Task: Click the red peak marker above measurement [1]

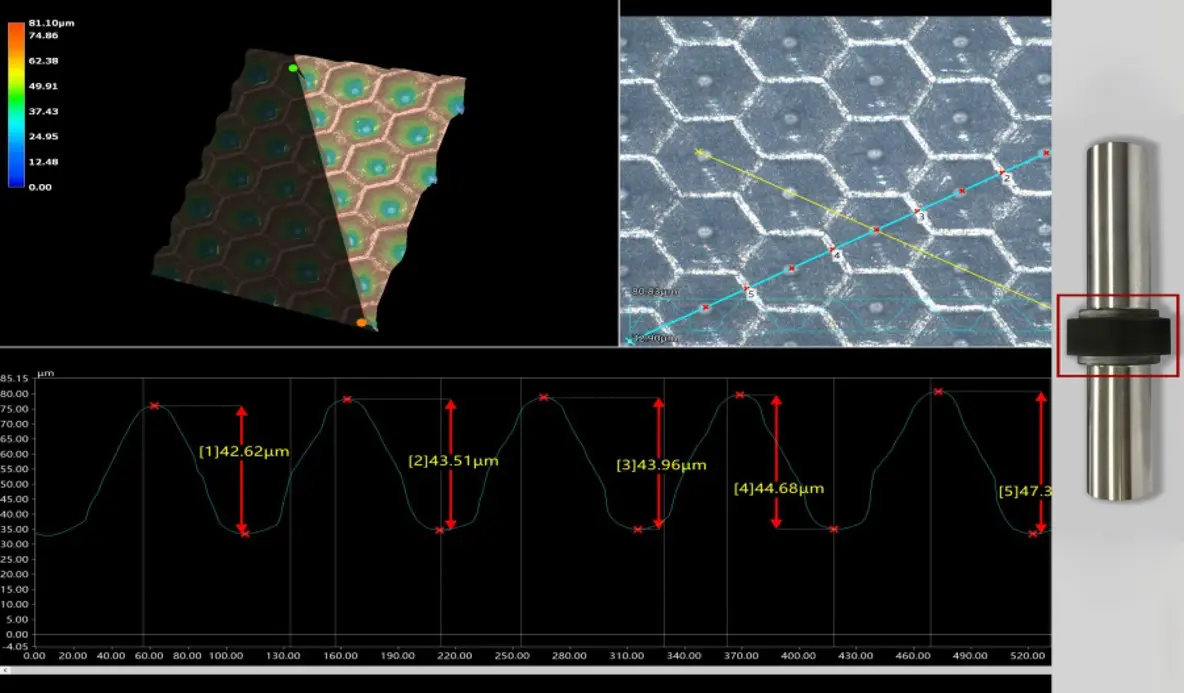Action: [154, 405]
